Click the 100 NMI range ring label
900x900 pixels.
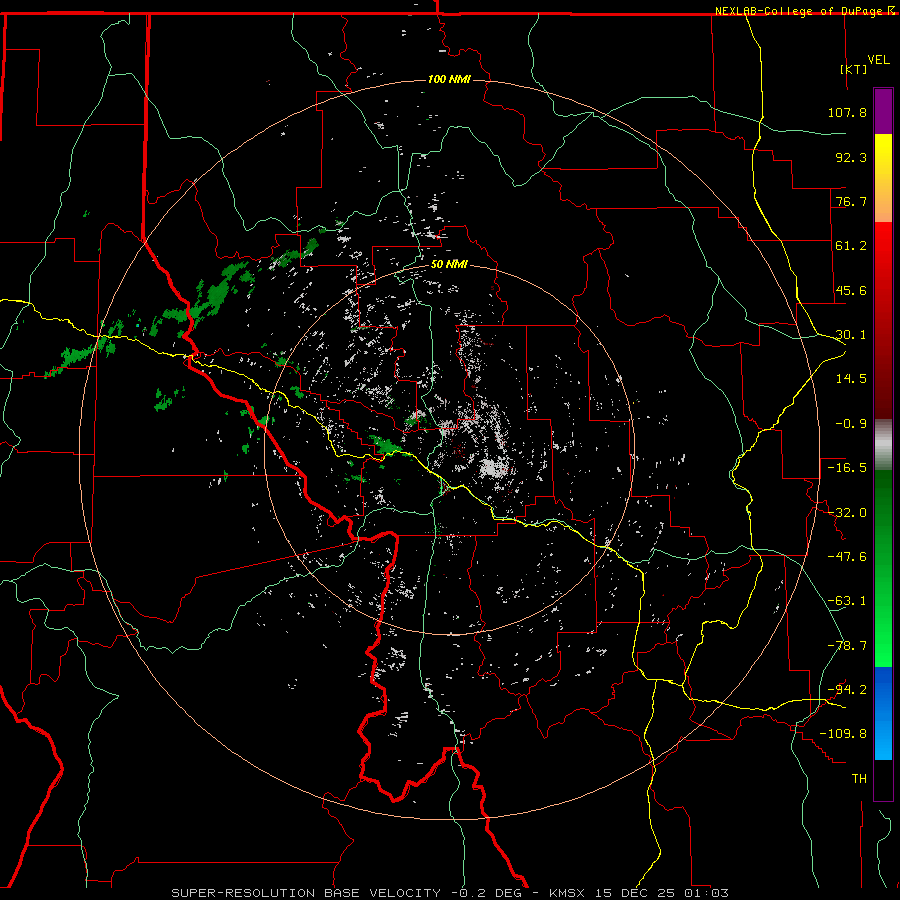(x=449, y=79)
